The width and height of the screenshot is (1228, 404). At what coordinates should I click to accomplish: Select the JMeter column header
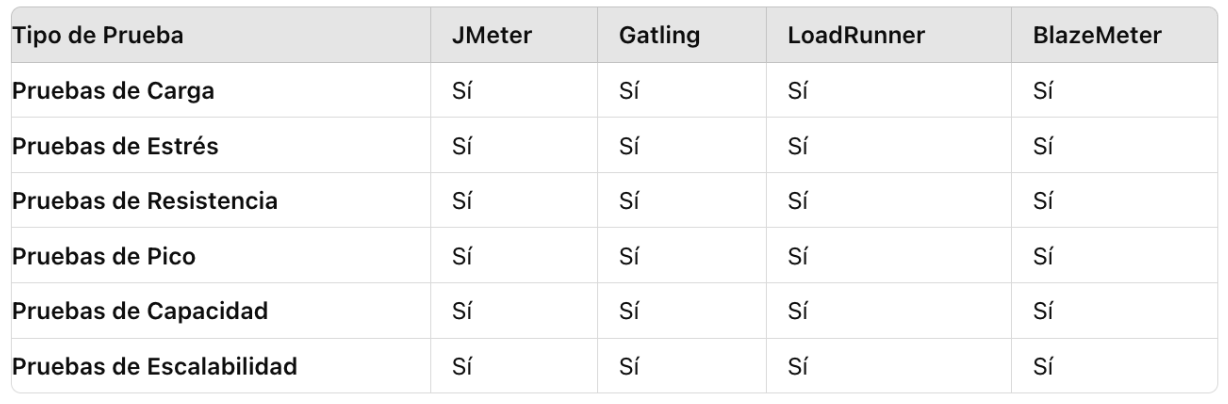click(492, 35)
